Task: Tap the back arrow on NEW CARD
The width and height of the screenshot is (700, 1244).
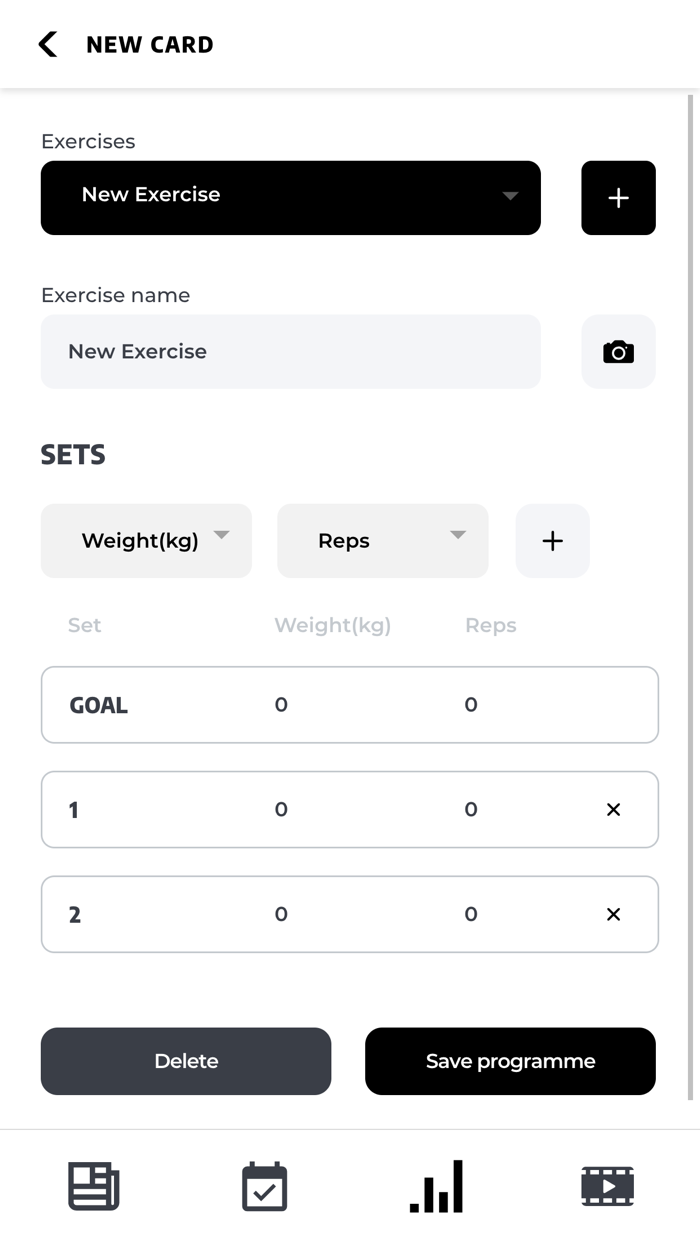Action: click(46, 44)
